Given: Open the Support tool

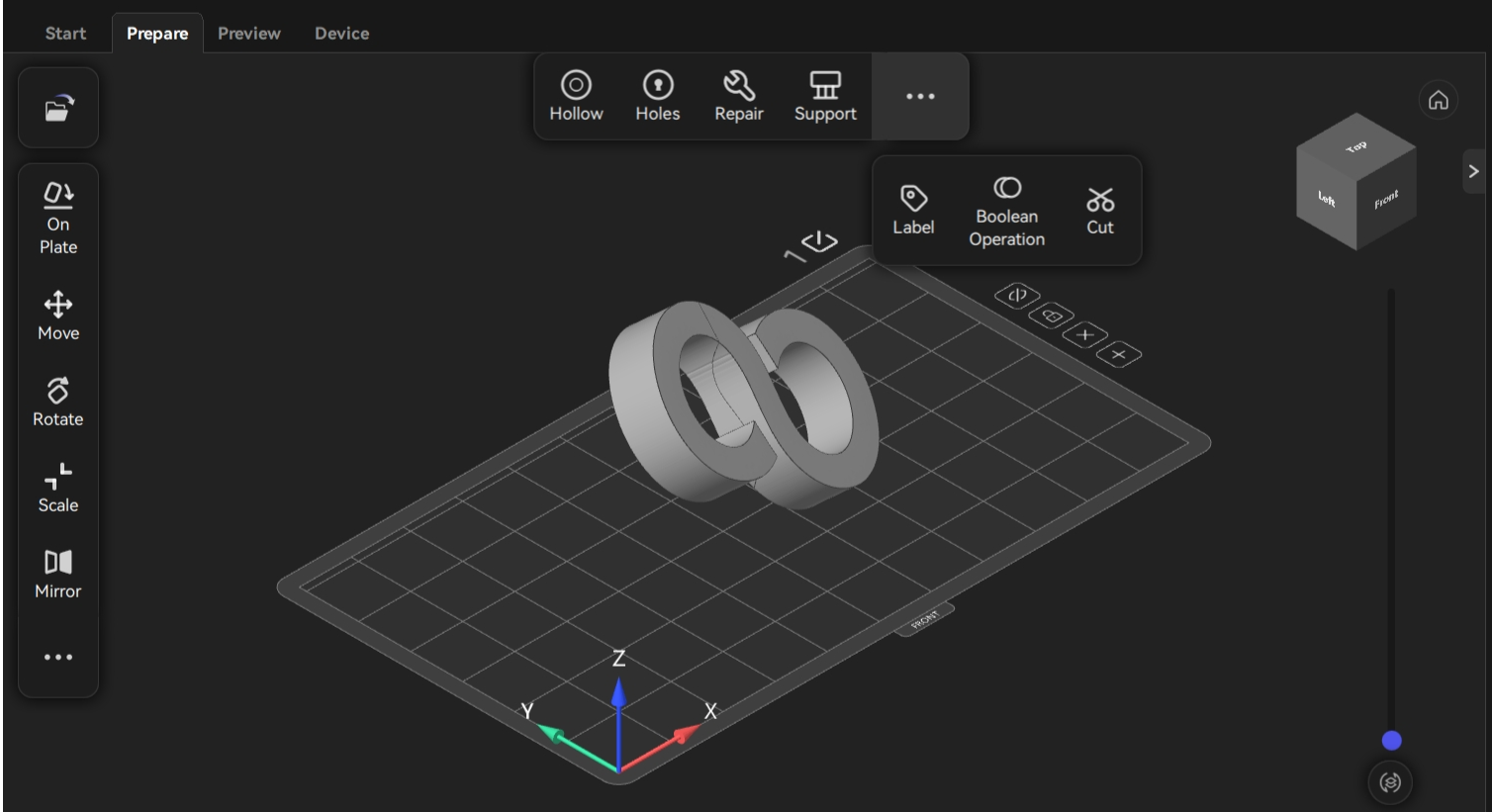Looking at the screenshot, I should 824,96.
